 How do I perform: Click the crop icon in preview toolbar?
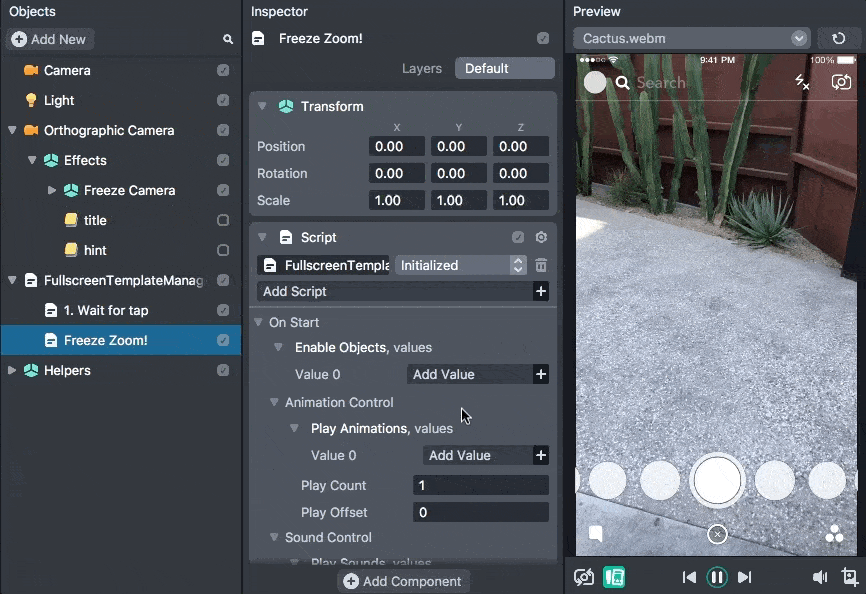tap(850, 577)
